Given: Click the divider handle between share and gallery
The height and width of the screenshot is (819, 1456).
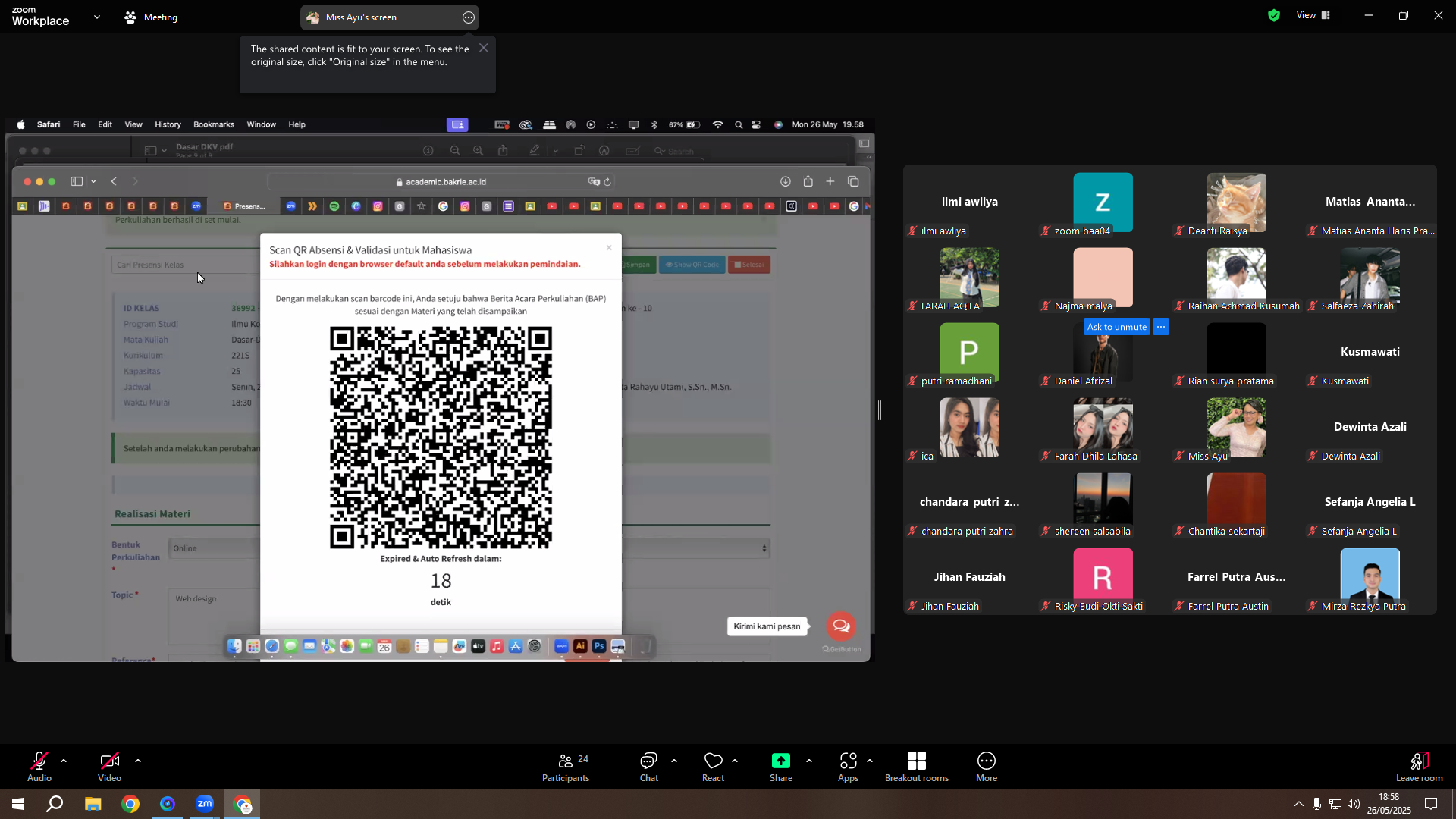Looking at the screenshot, I should 880,410.
